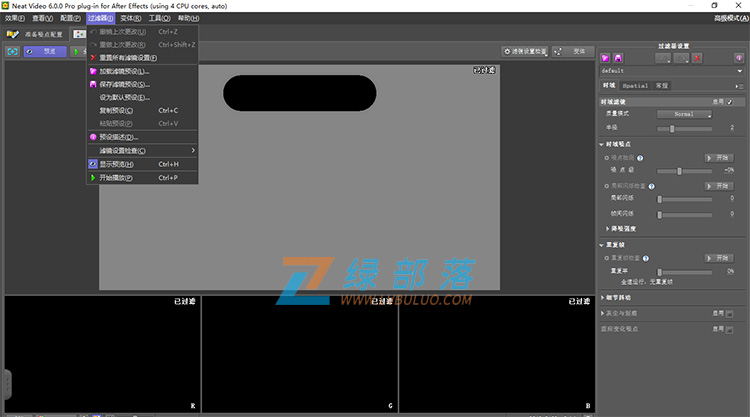The height and width of the screenshot is (417, 750).
Task: Open the 帮助(H) menu
Action: click(188, 18)
